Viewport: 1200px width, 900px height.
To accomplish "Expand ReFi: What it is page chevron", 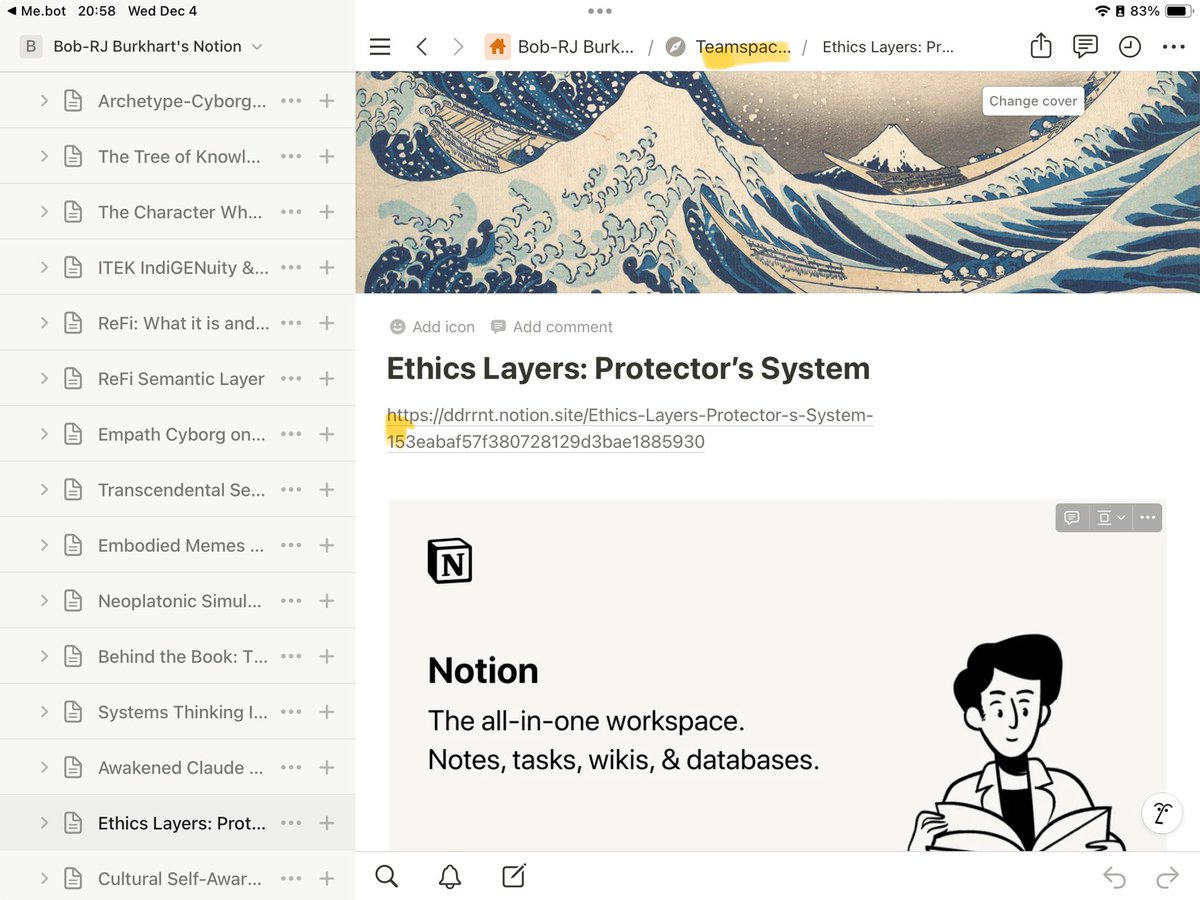I will click(x=44, y=323).
